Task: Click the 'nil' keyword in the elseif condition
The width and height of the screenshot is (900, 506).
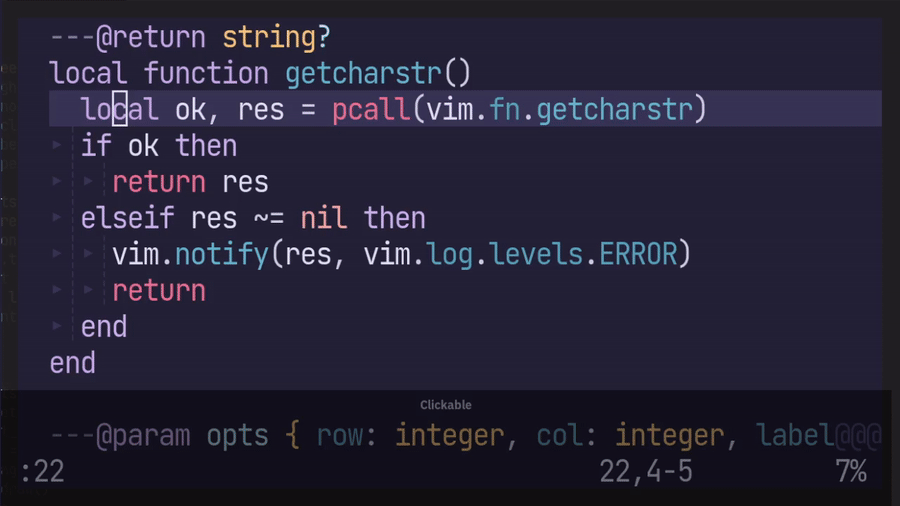Action: [323, 218]
